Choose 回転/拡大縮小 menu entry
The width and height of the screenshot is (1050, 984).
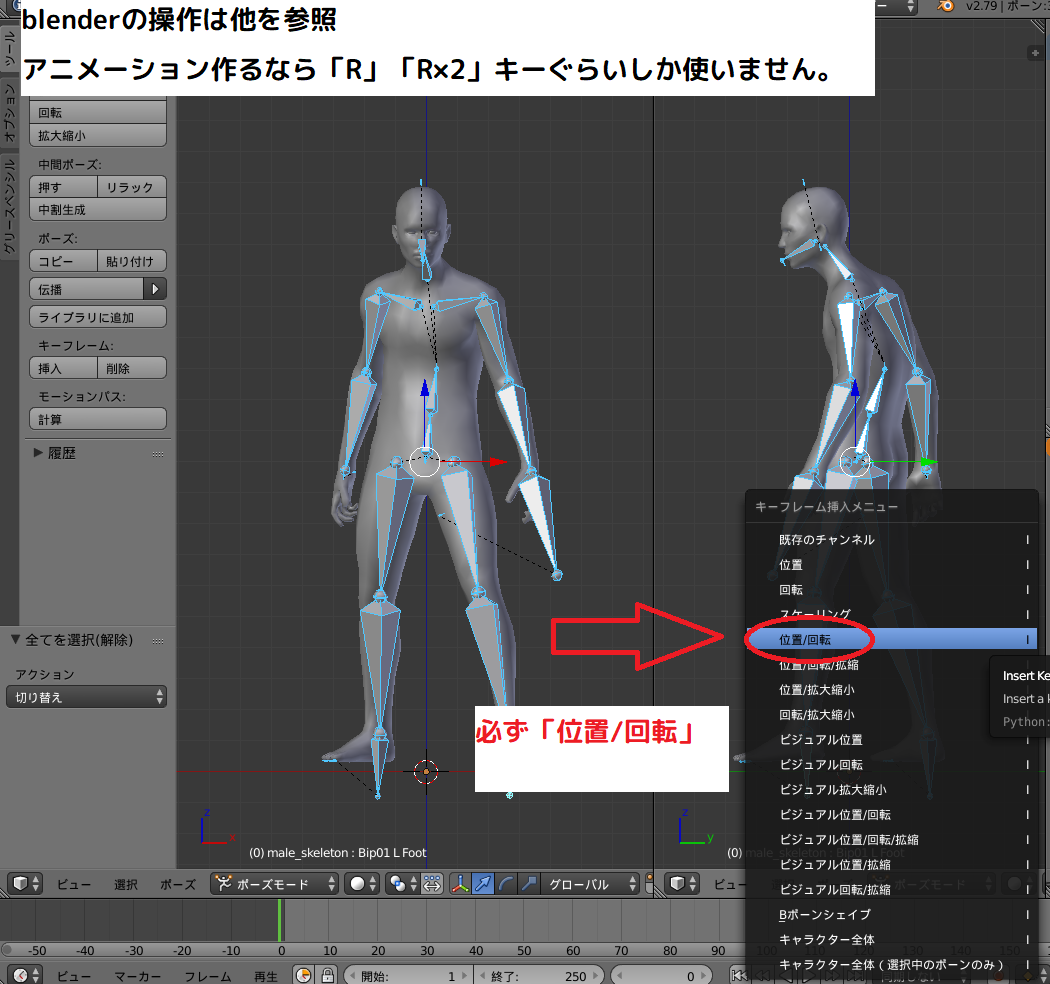point(892,715)
